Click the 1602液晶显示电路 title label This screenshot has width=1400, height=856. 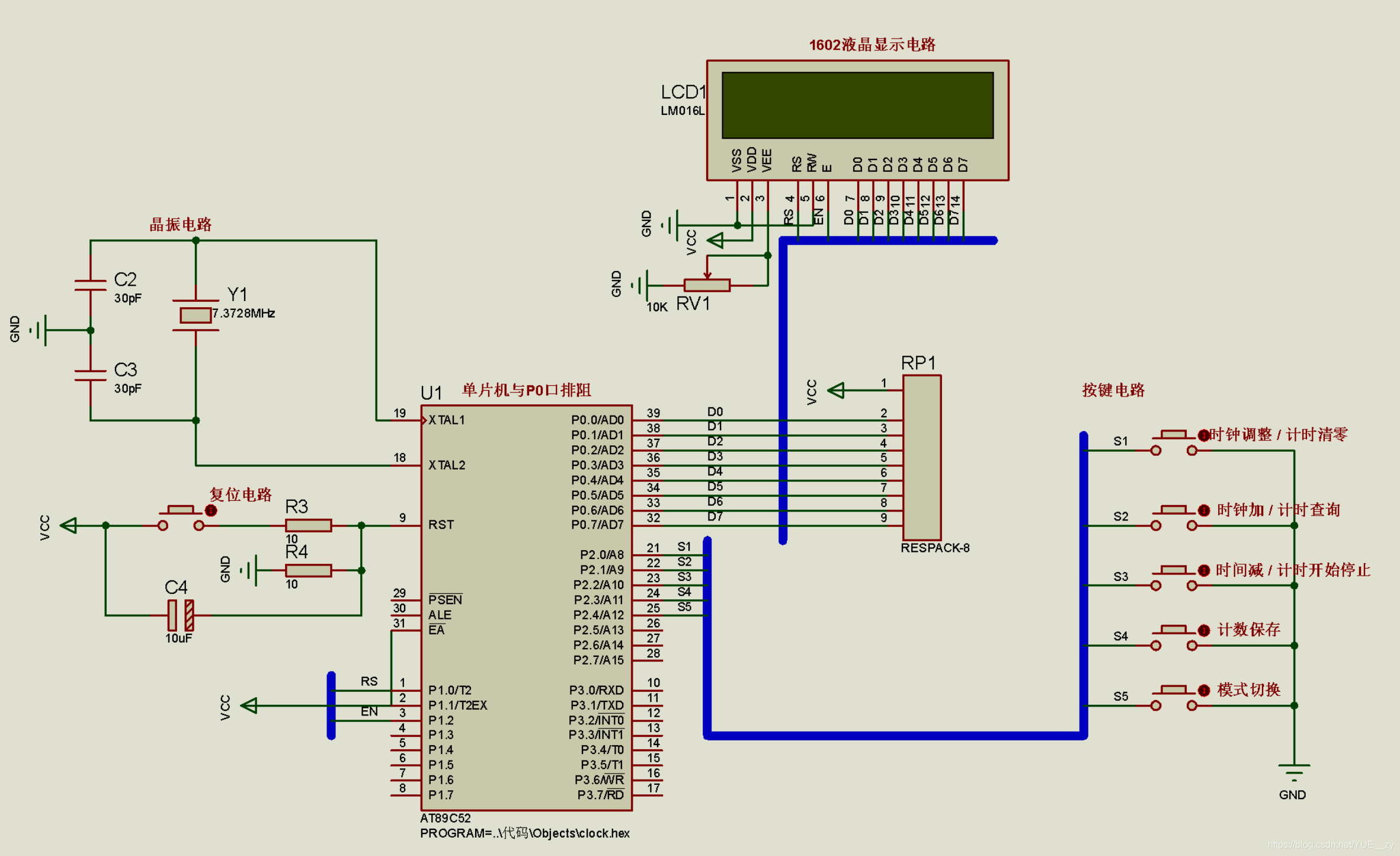tap(872, 44)
